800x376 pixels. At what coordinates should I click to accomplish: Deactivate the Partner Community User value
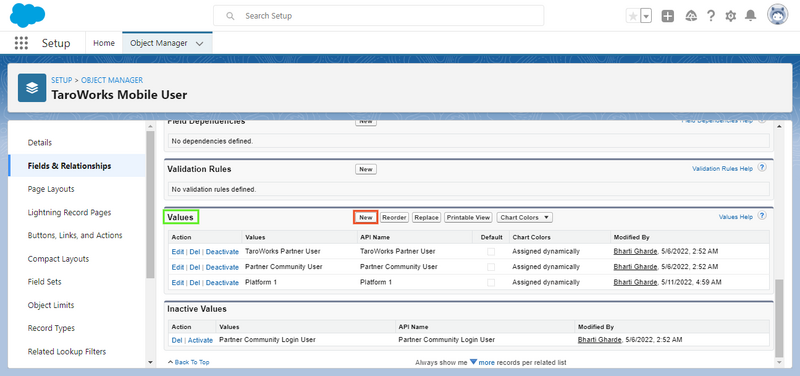pyautogui.click(x=222, y=267)
